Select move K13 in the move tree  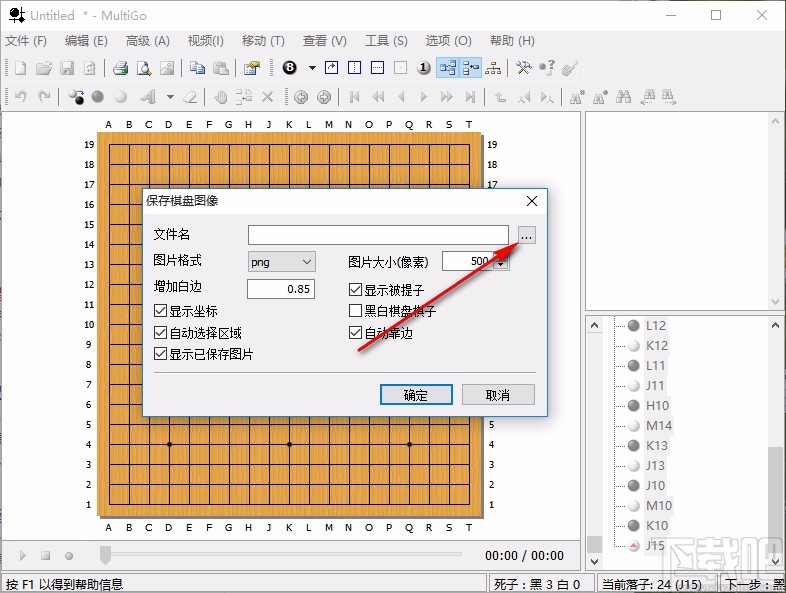657,445
